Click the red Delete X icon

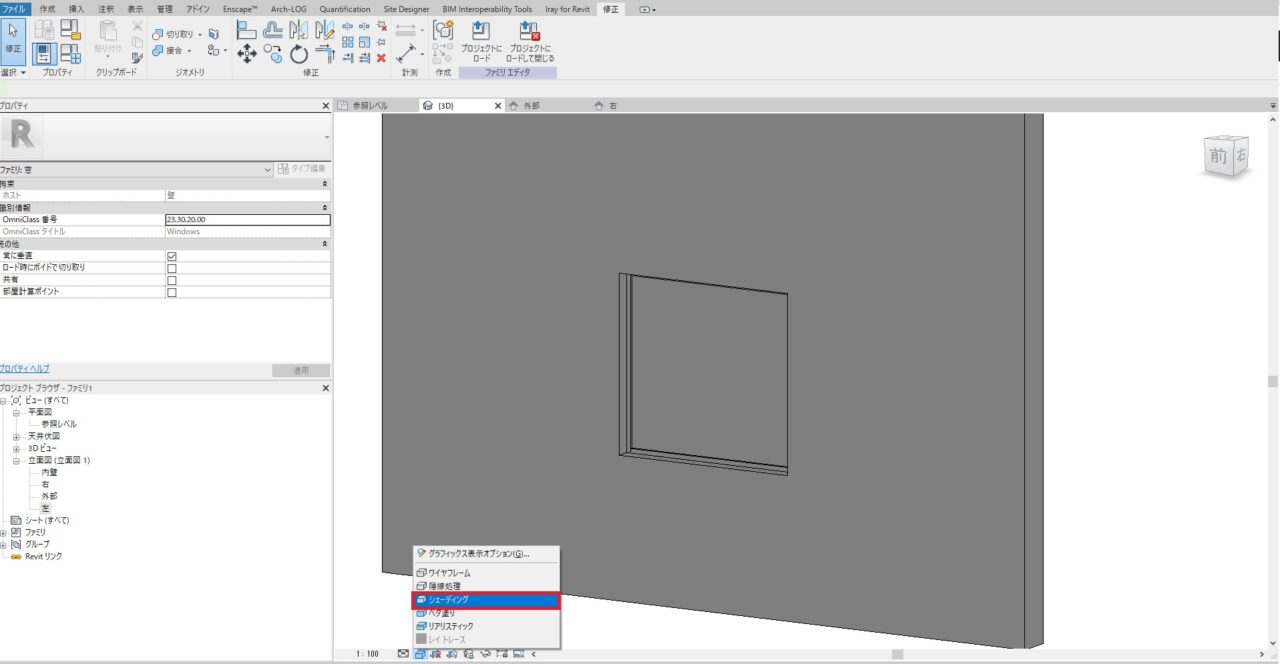coord(381,58)
